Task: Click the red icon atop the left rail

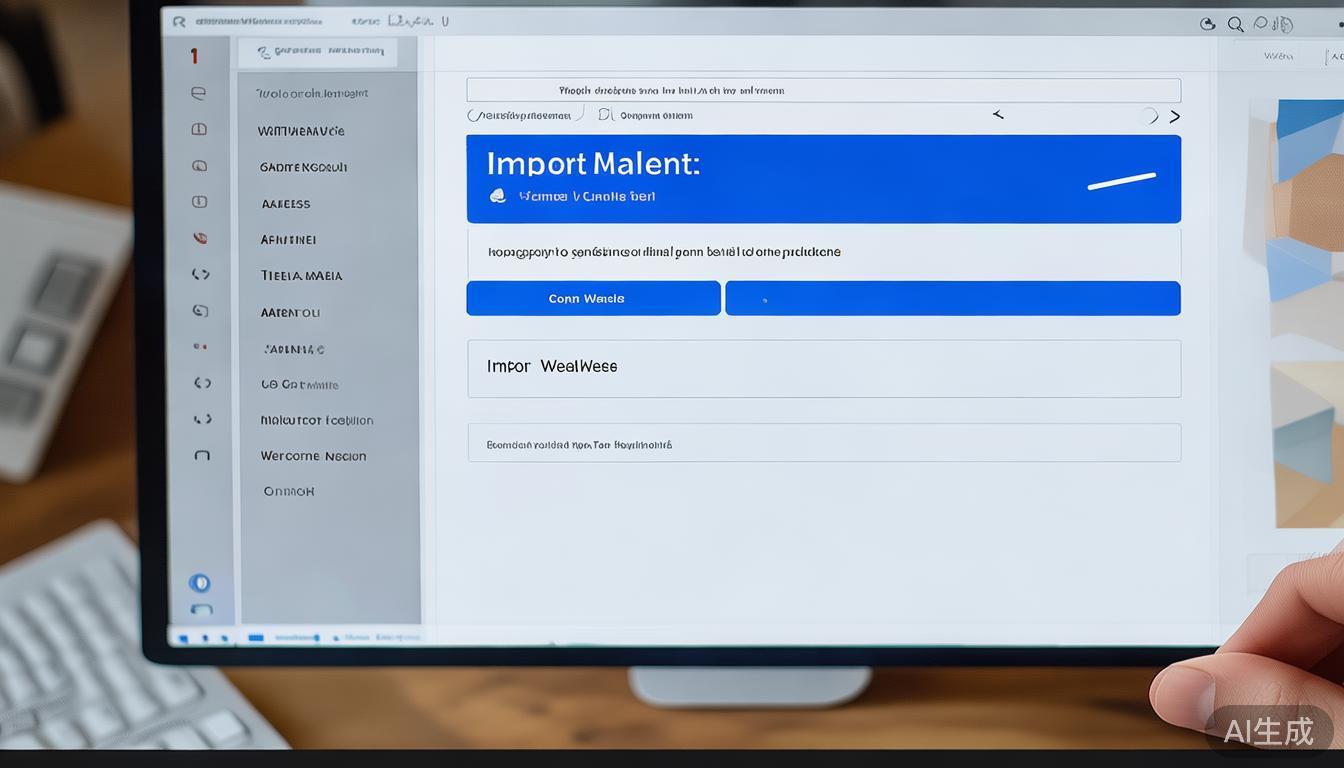Action: 194,56
